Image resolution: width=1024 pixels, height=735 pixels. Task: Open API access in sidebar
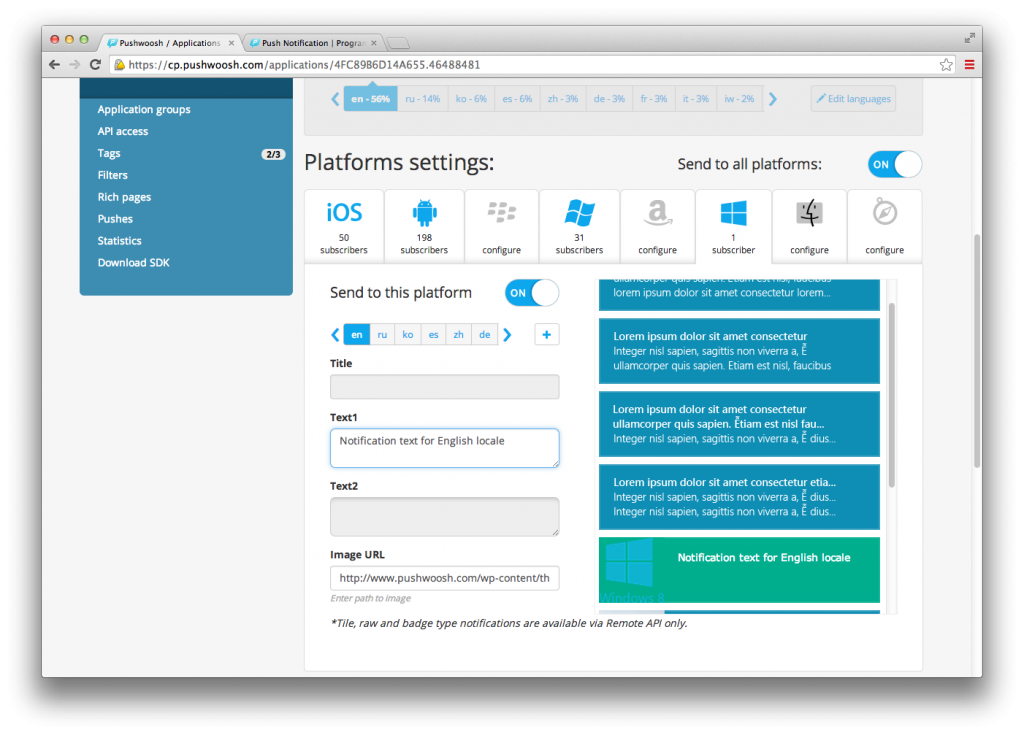pyautogui.click(x=123, y=131)
